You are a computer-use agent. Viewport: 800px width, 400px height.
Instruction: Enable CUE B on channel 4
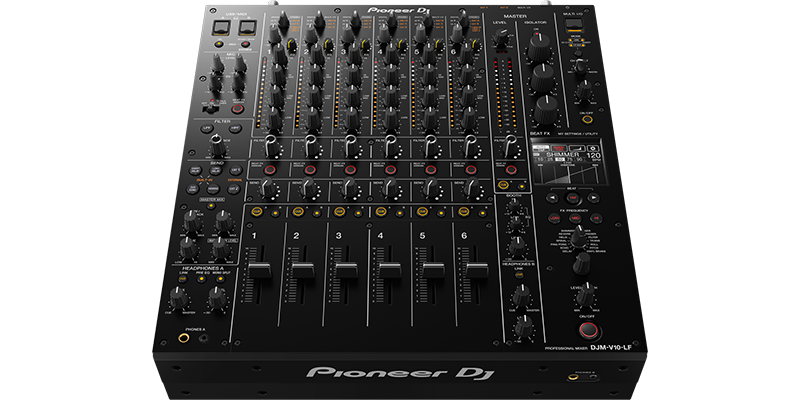coord(399,213)
